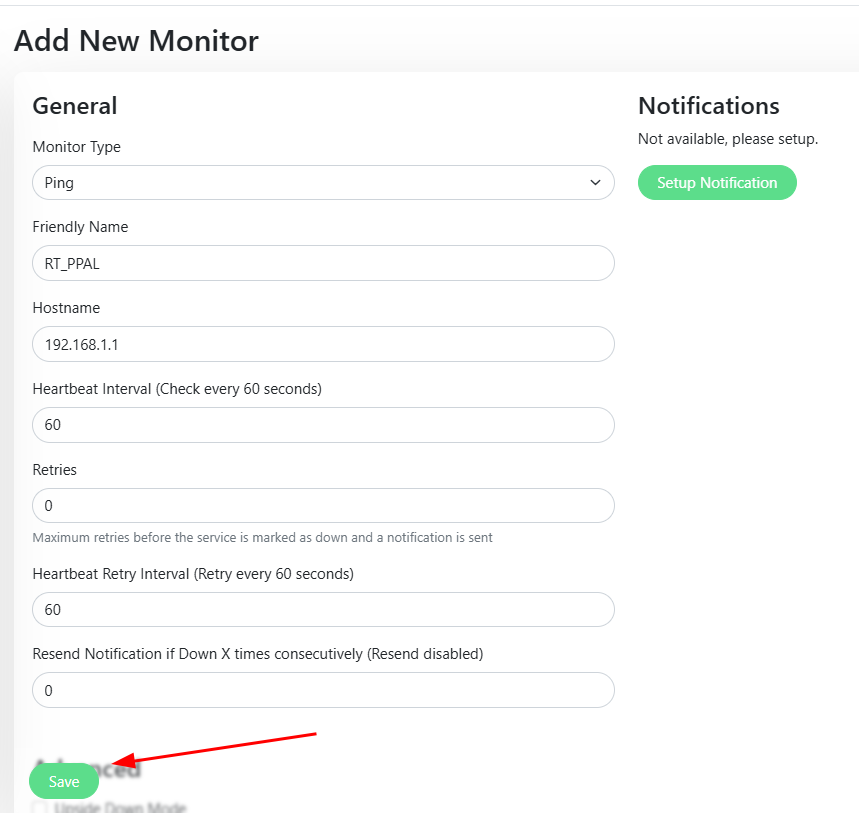Click the Setup Notification button
The width and height of the screenshot is (859, 813).
(717, 183)
